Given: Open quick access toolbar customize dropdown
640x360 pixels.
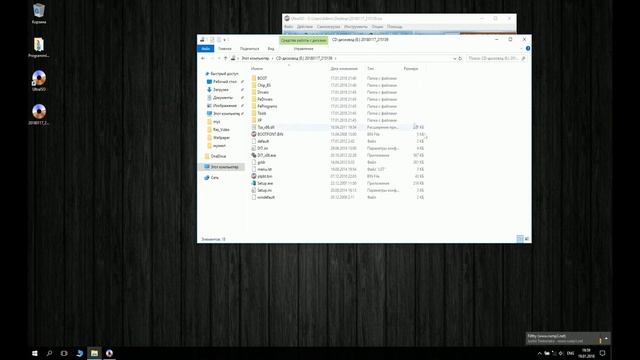Looking at the screenshot, I should pos(225,40).
